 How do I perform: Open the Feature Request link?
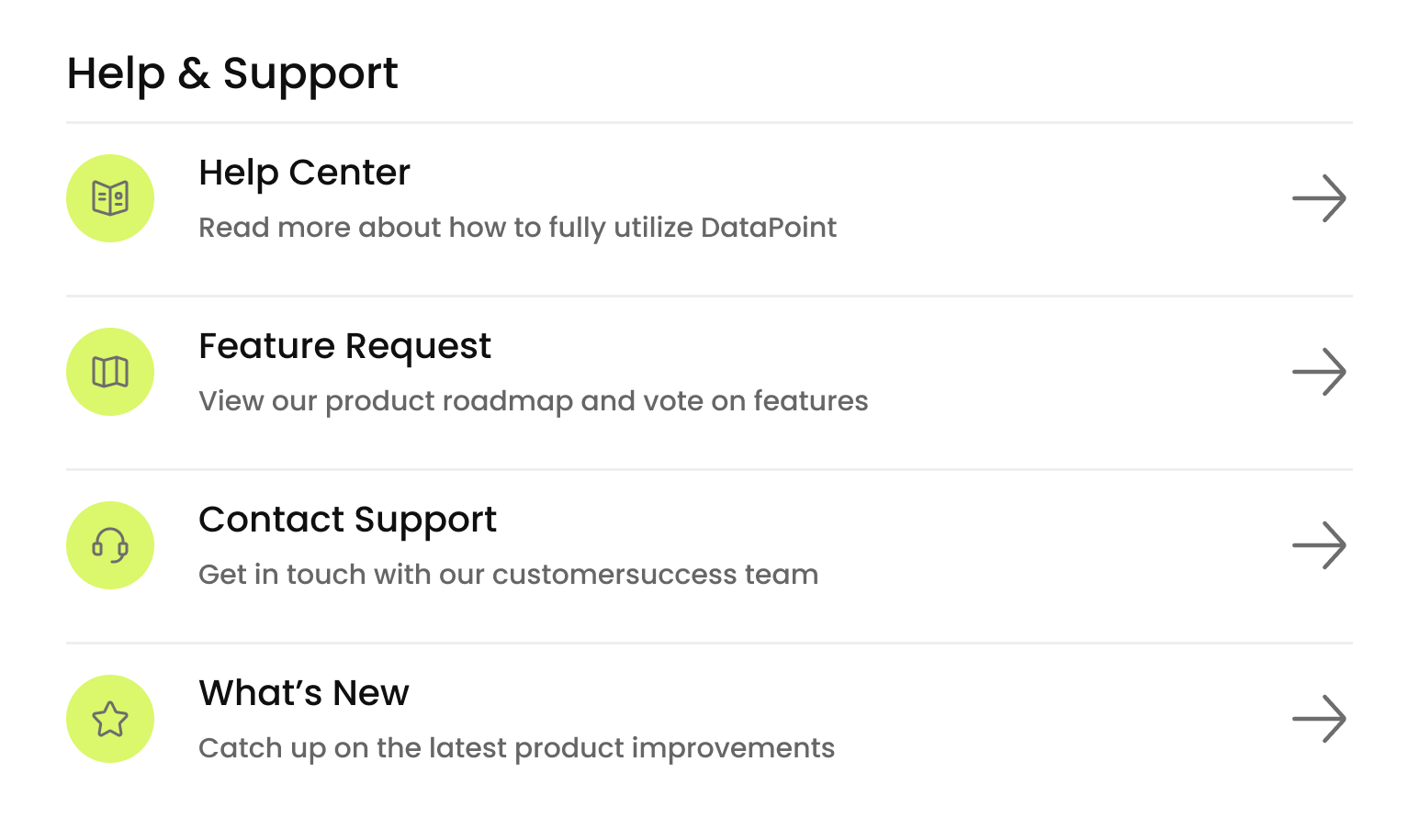[344, 346]
